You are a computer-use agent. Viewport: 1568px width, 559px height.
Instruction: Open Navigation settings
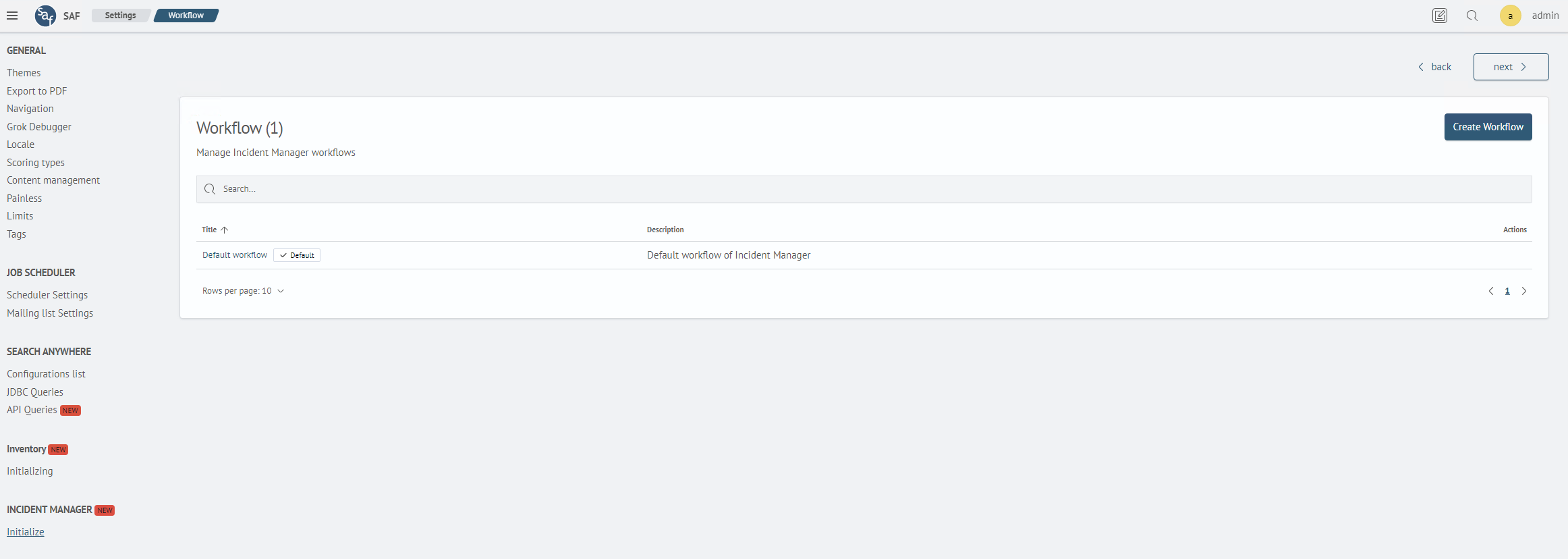coord(30,109)
